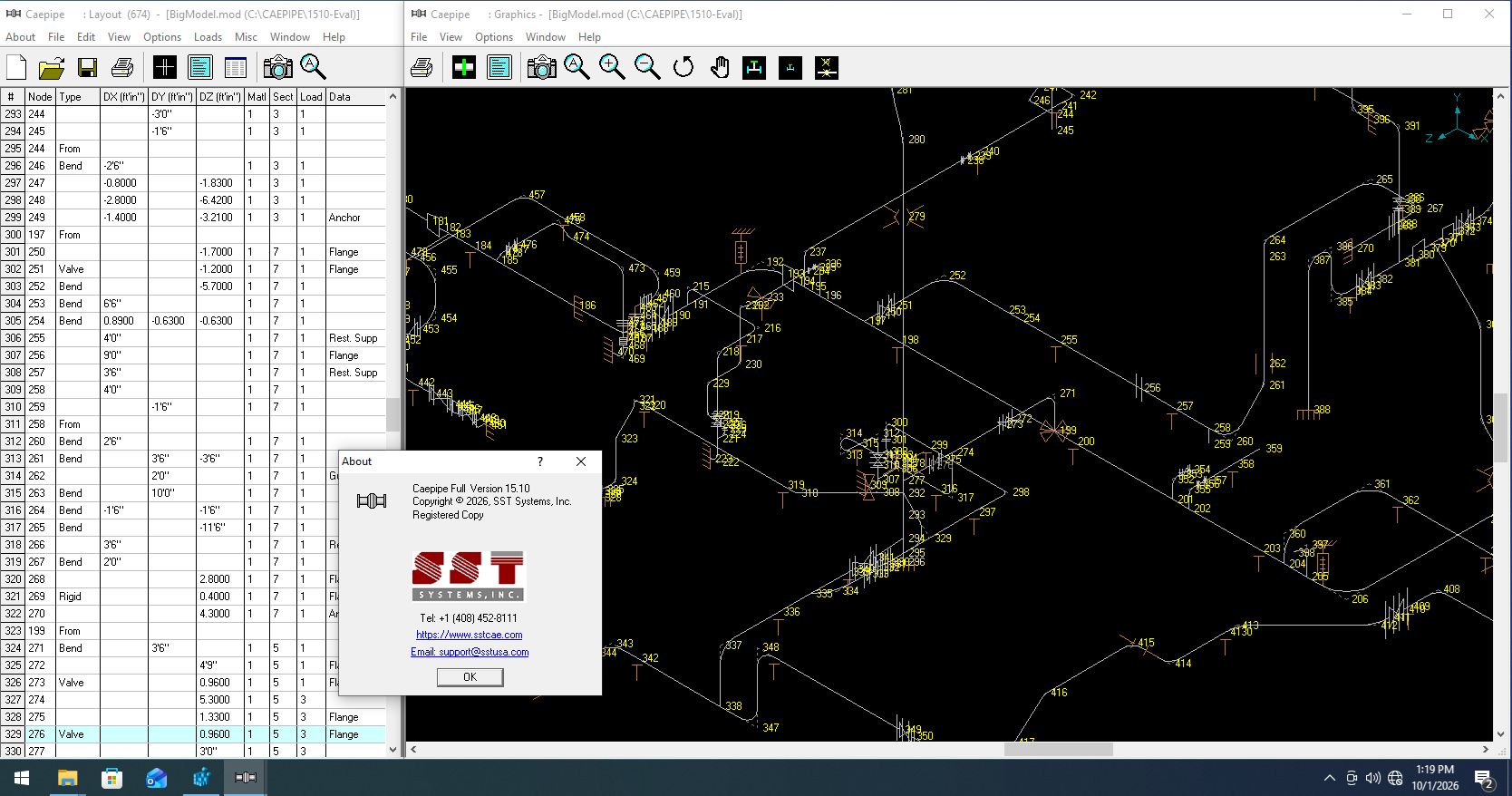The image size is (1512, 796).
Task: Open the Window menu in Graphics window
Action: point(546,37)
